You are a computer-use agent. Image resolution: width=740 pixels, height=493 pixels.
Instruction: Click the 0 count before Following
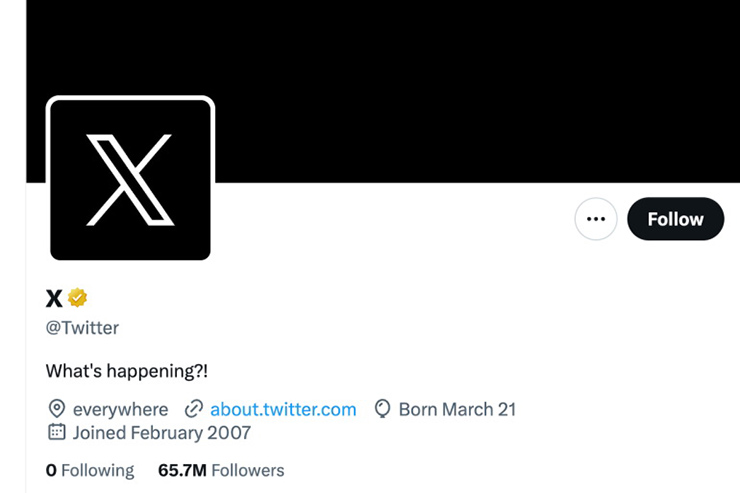tap(51, 470)
